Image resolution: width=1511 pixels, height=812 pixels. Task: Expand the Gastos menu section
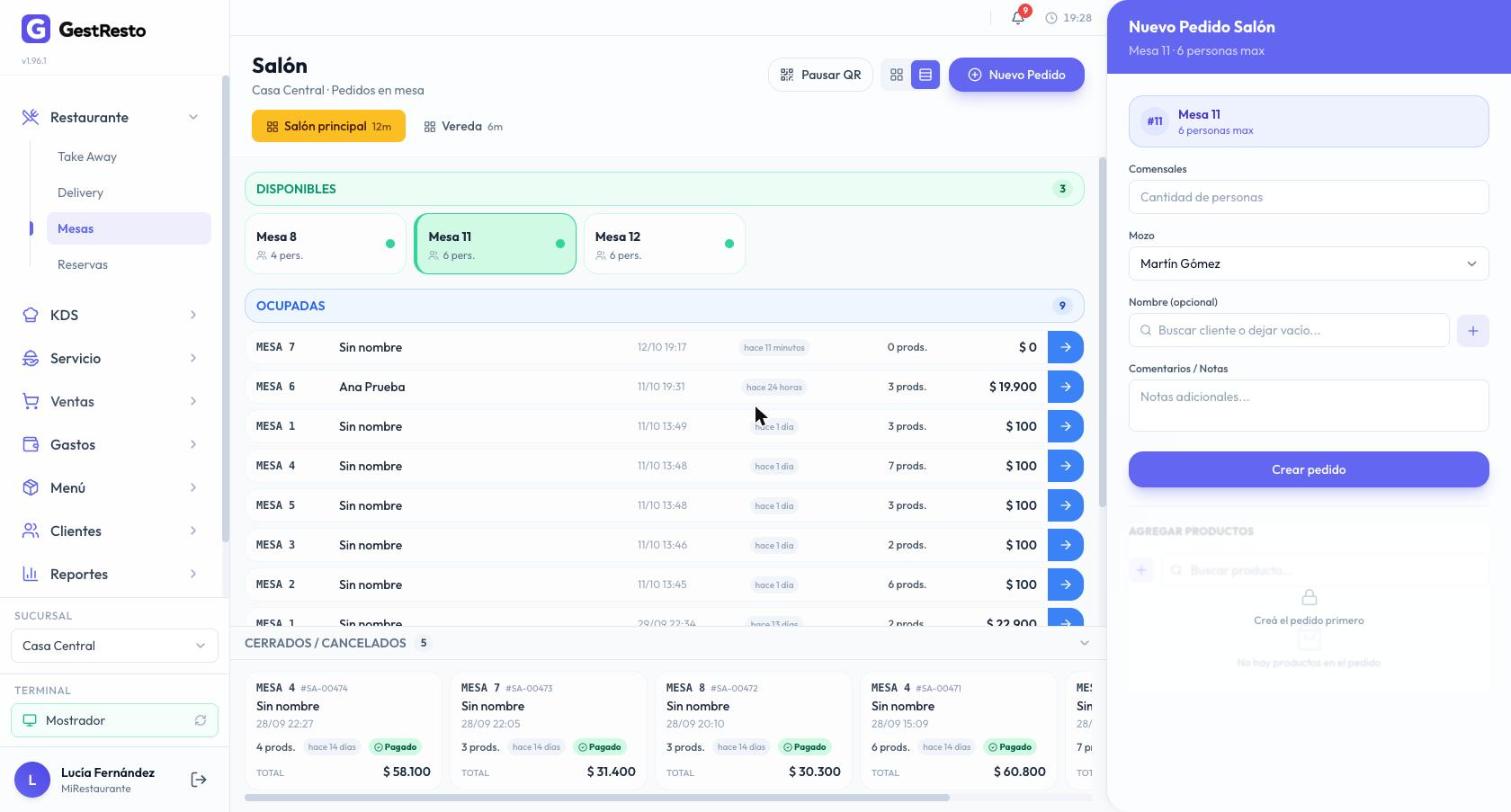193,445
